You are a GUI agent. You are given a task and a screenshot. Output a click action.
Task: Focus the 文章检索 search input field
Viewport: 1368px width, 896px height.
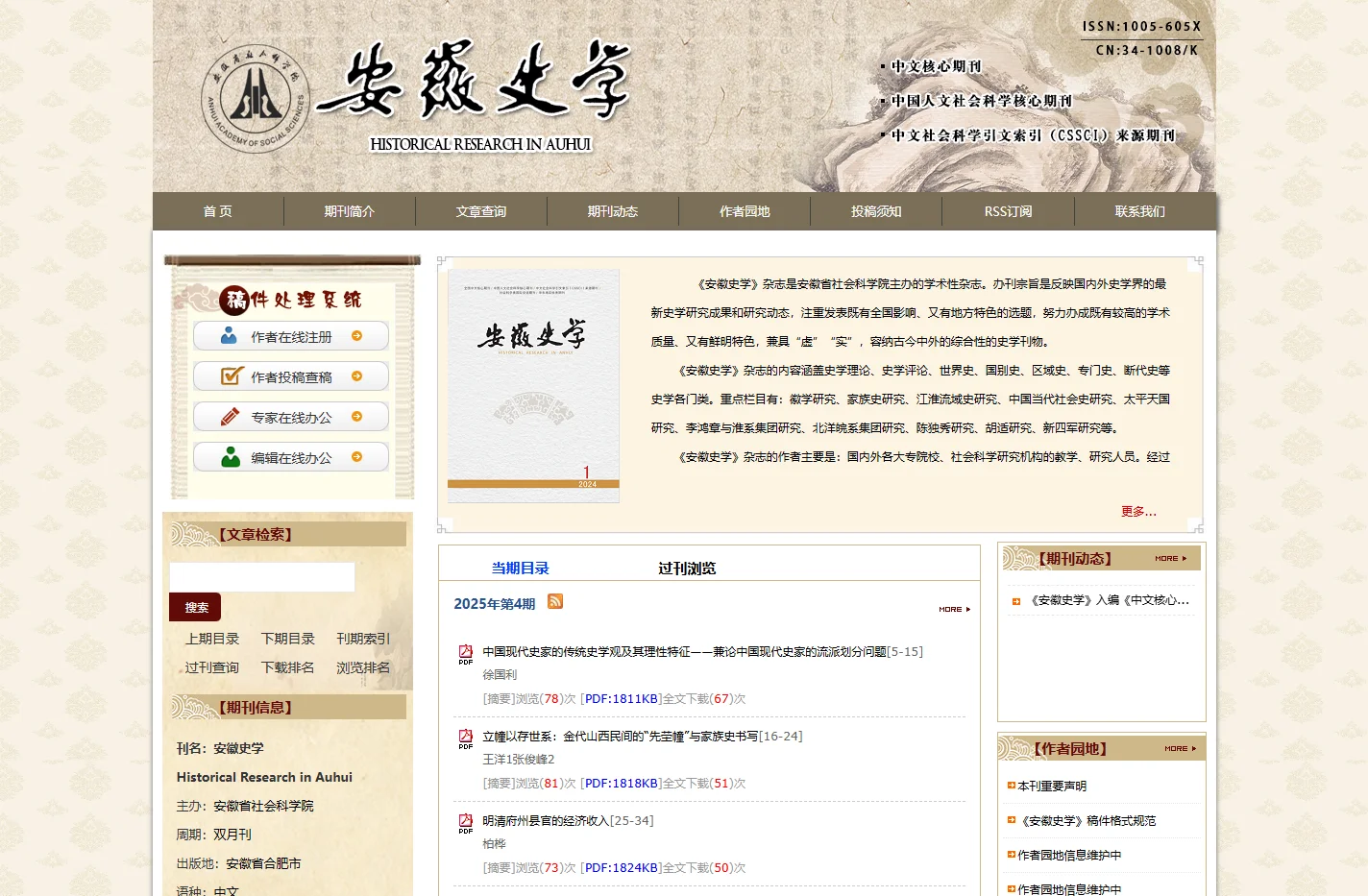[x=262, y=577]
